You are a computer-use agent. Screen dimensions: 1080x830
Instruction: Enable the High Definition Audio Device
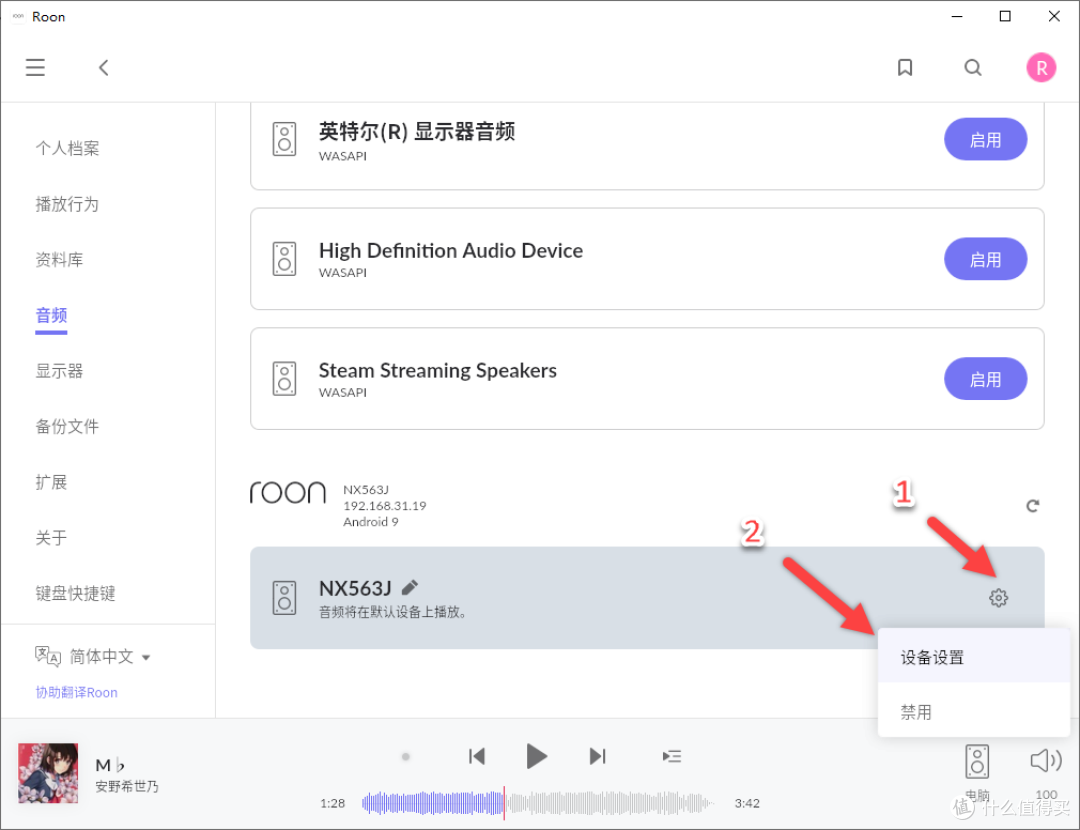tap(985, 259)
